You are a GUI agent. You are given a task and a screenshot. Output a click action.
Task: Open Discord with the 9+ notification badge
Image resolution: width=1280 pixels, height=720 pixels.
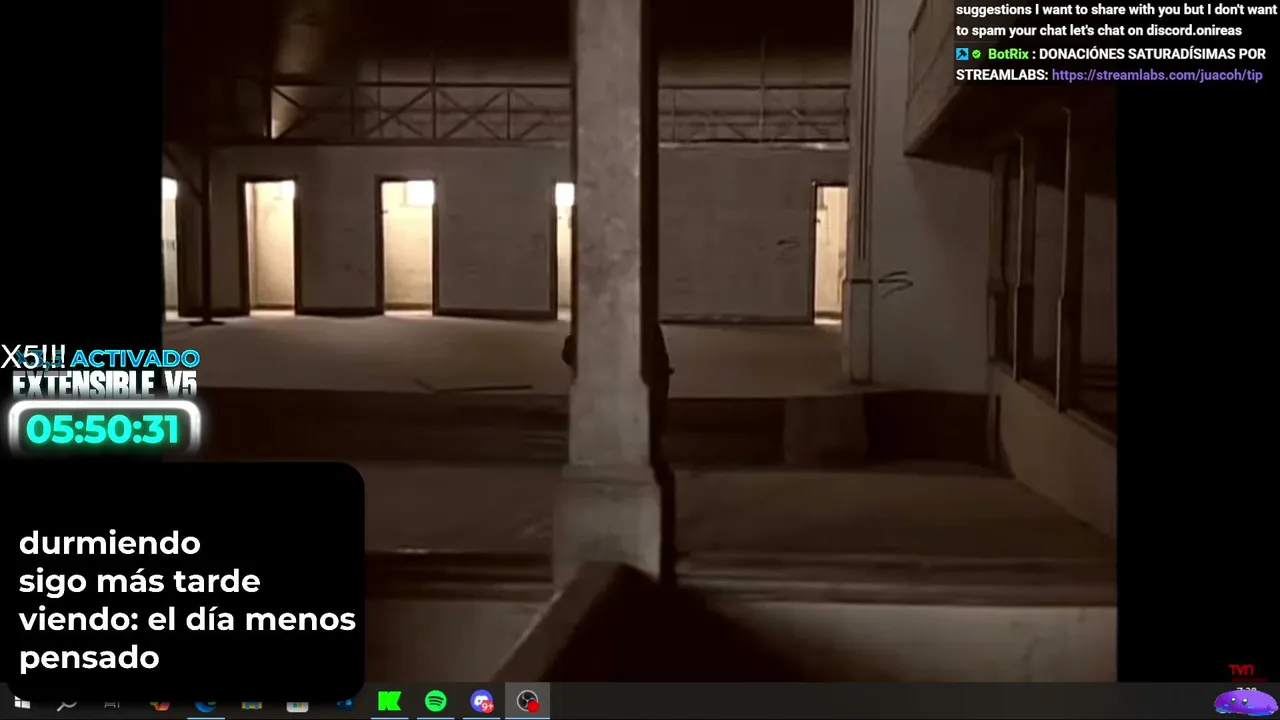point(482,702)
